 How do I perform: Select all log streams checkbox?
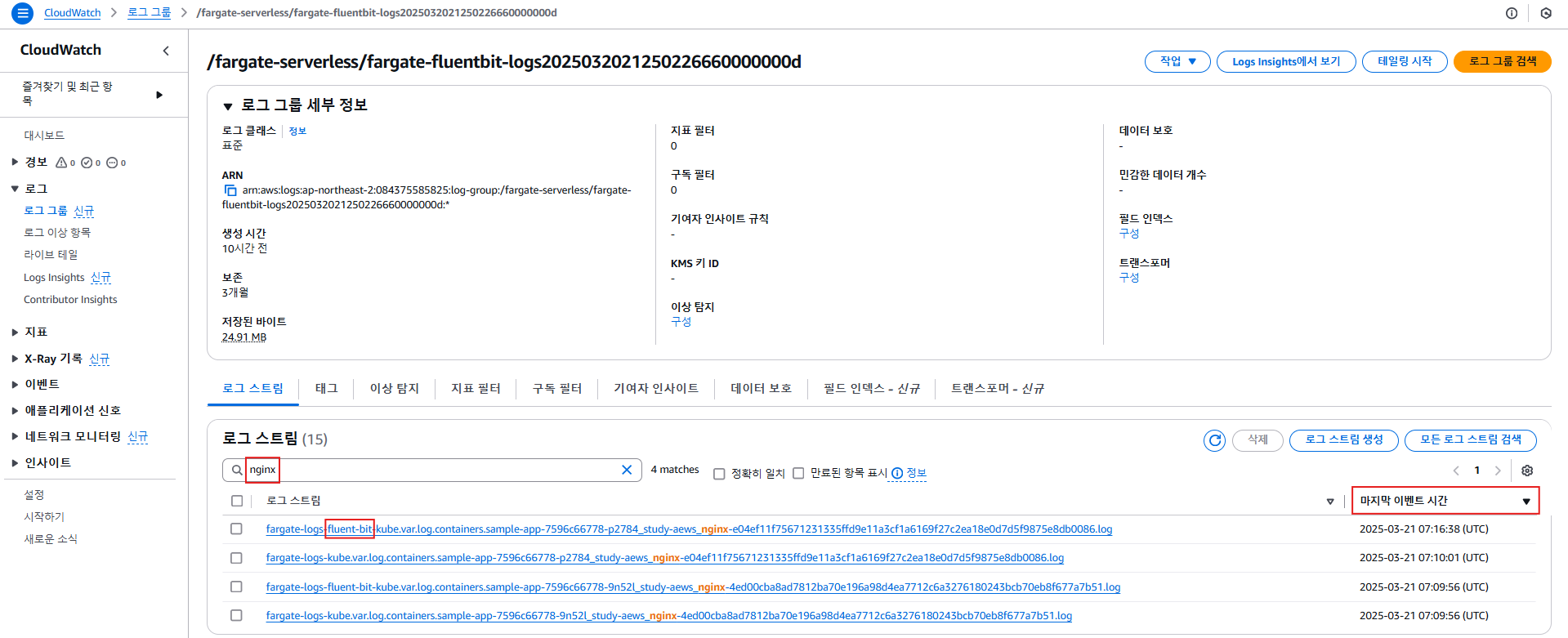tap(237, 501)
